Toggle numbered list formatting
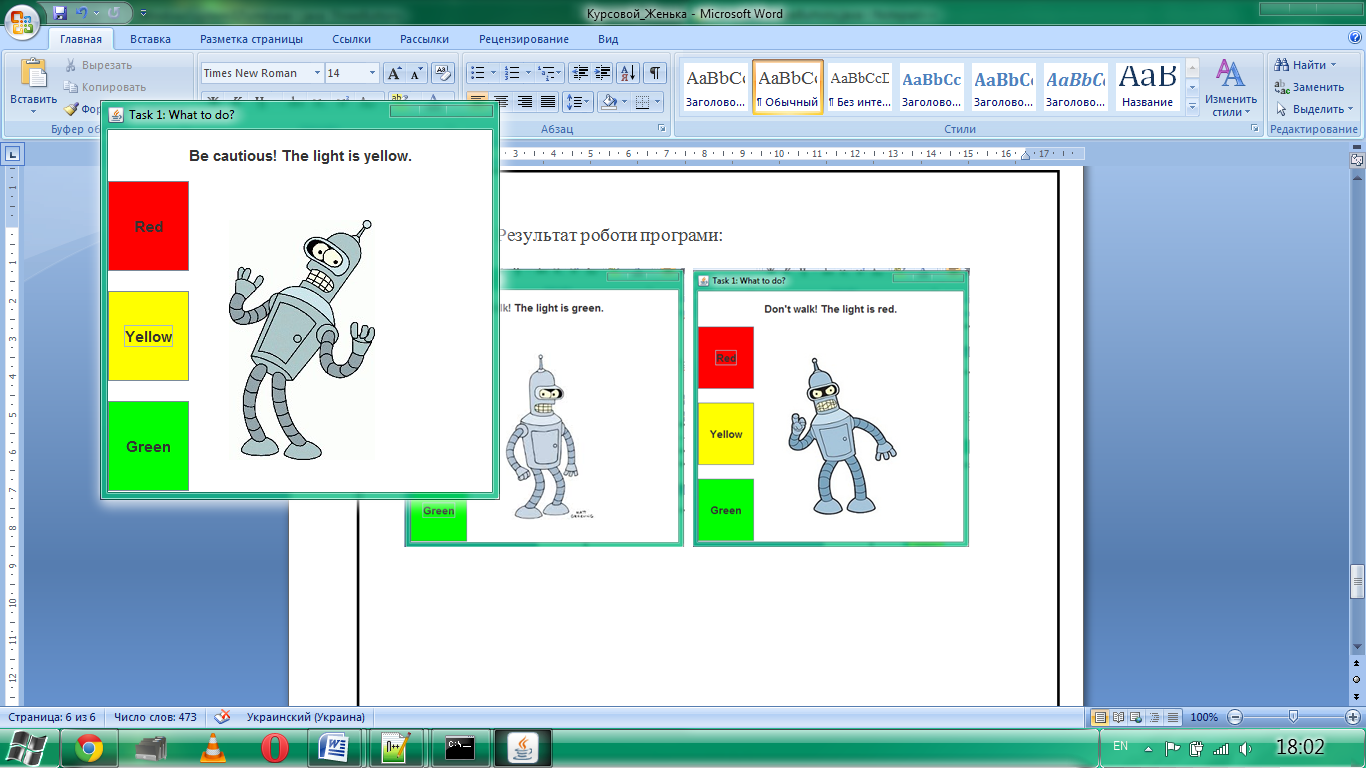The image size is (1366, 768). [512, 73]
